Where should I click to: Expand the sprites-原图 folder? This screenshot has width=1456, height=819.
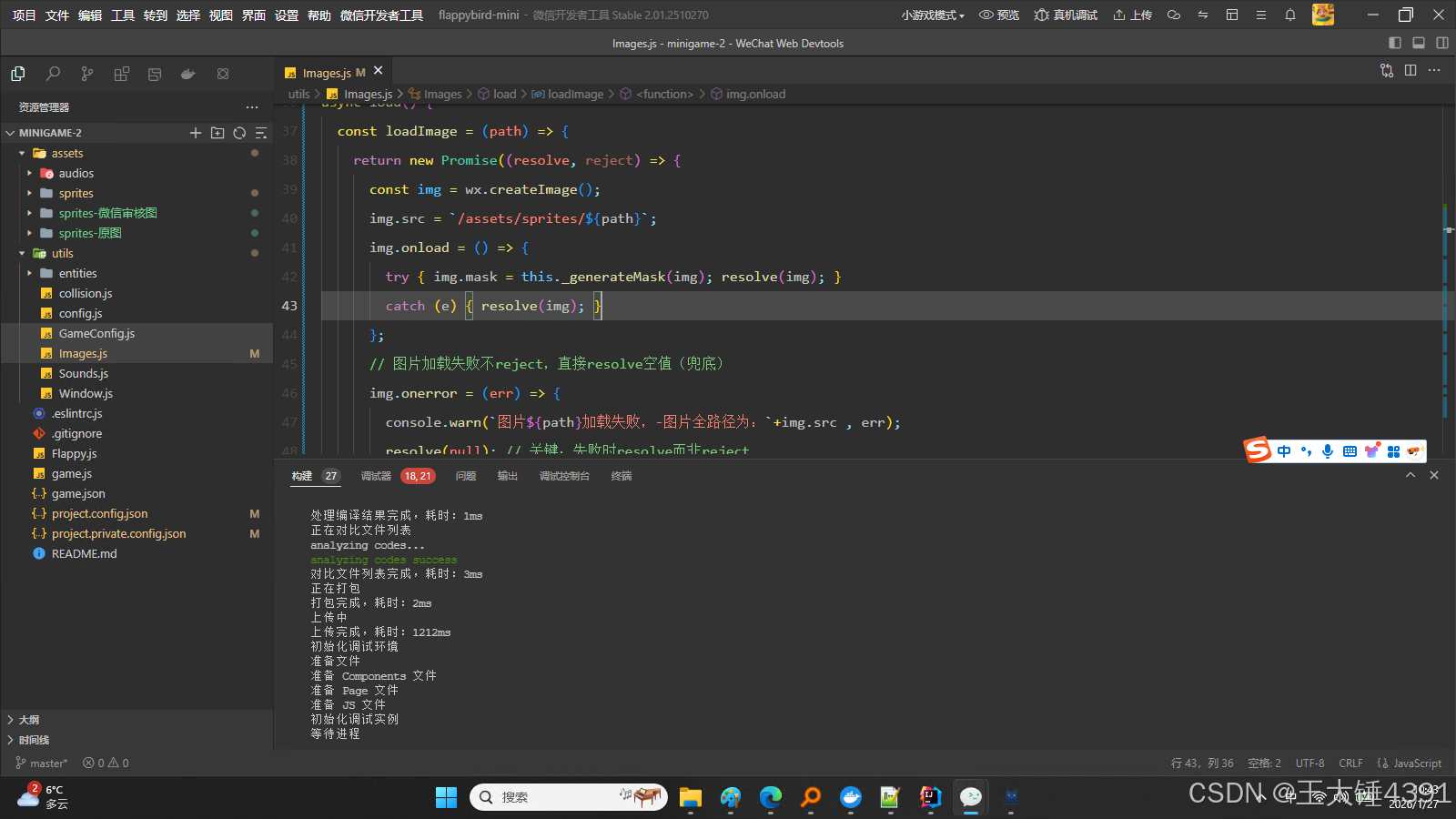[29, 233]
